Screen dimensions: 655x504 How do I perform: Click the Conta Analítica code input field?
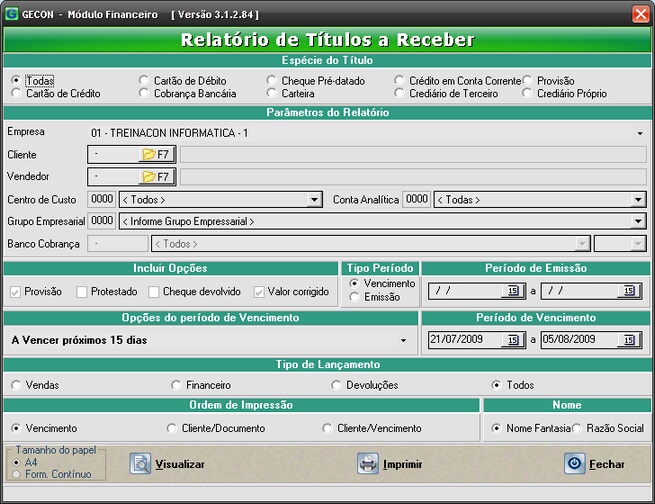pos(416,200)
